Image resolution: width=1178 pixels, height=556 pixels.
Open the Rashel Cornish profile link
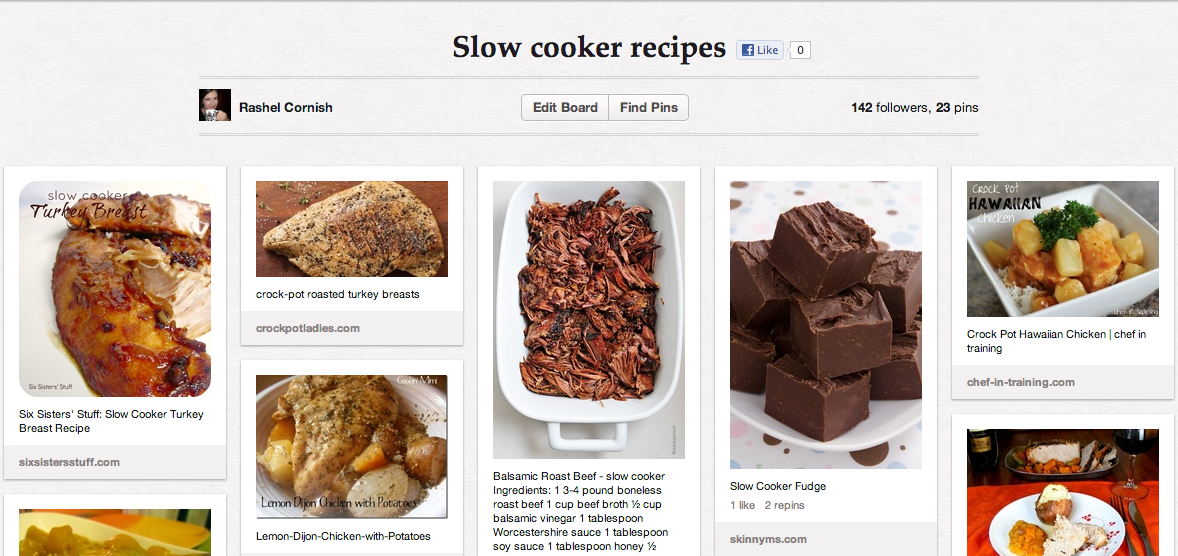(285, 107)
